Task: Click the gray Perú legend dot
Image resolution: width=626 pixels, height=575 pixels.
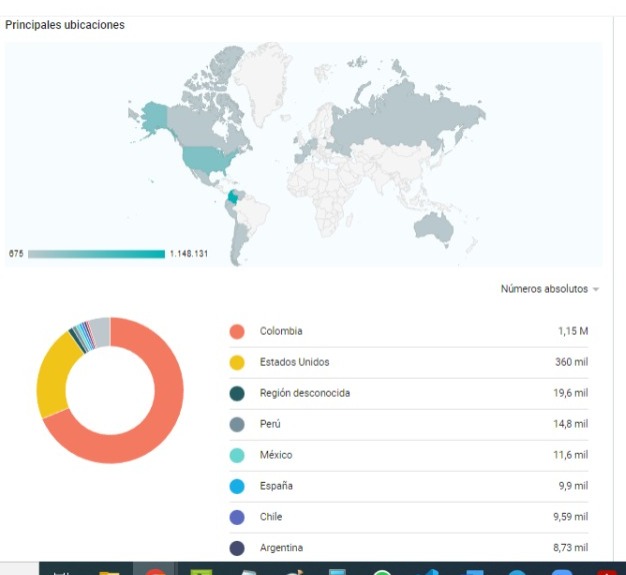Action: coord(237,424)
